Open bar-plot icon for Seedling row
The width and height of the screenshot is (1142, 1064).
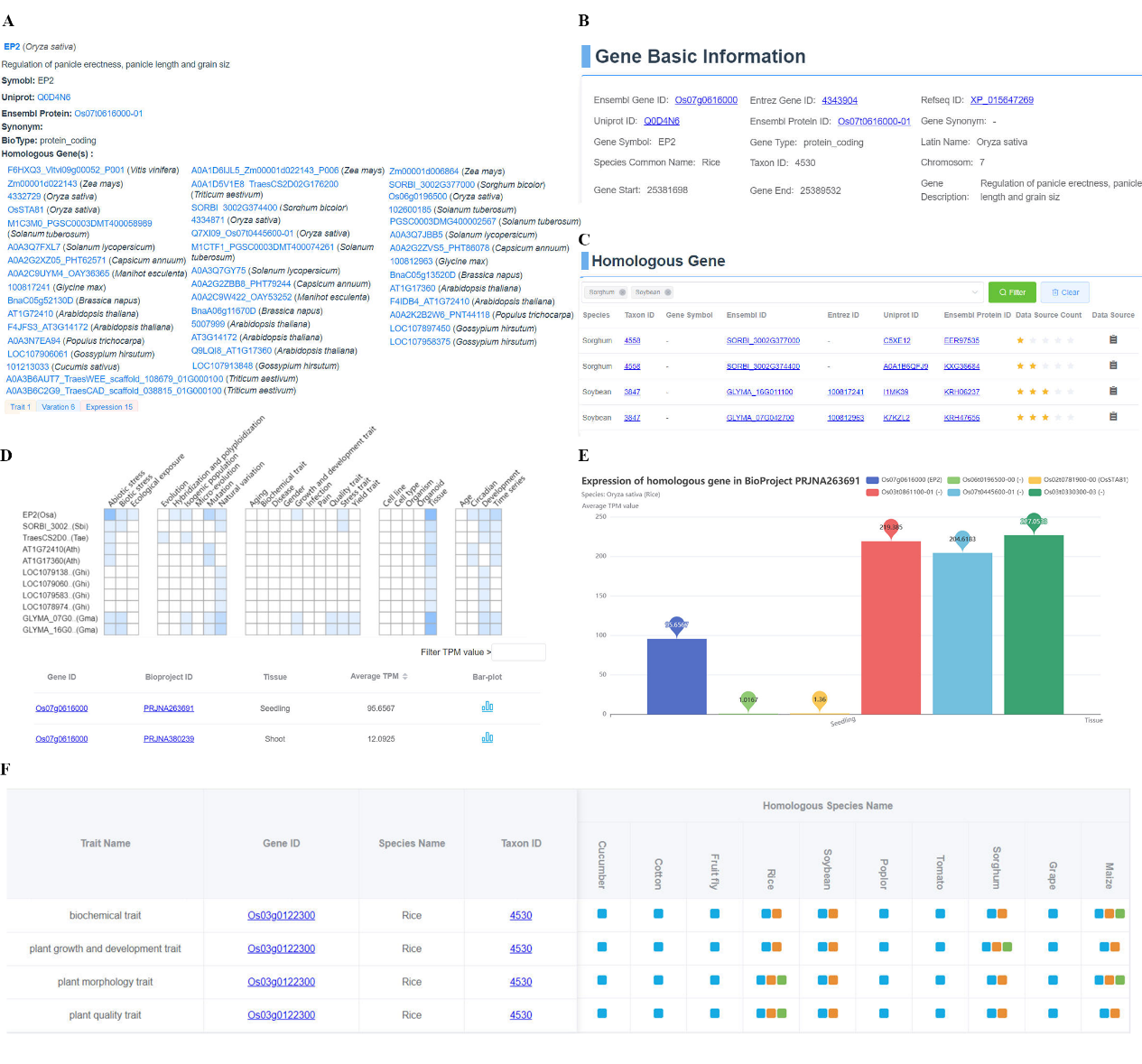coord(487,707)
